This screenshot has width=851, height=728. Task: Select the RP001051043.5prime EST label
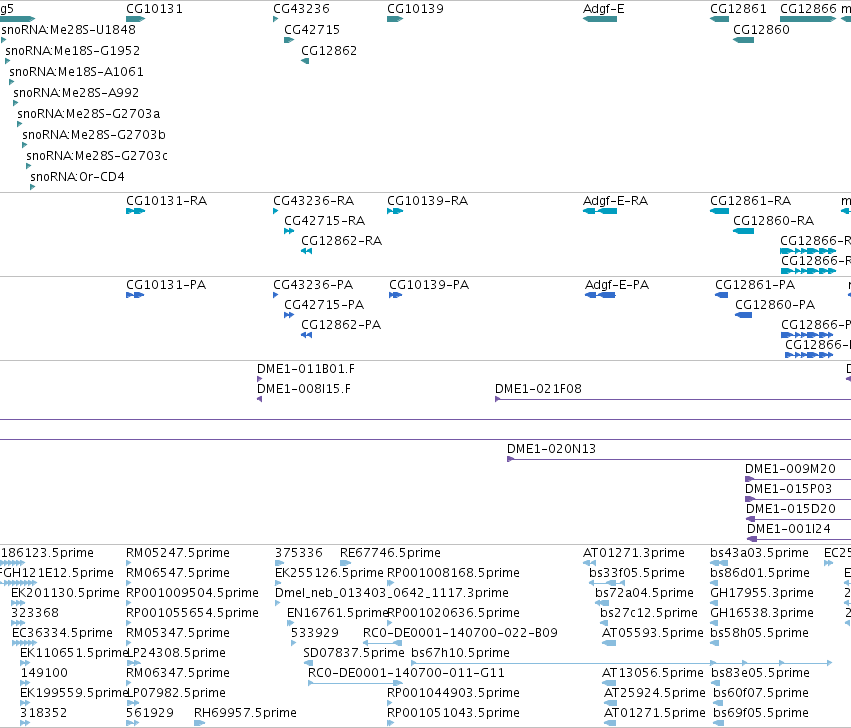(x=453, y=713)
